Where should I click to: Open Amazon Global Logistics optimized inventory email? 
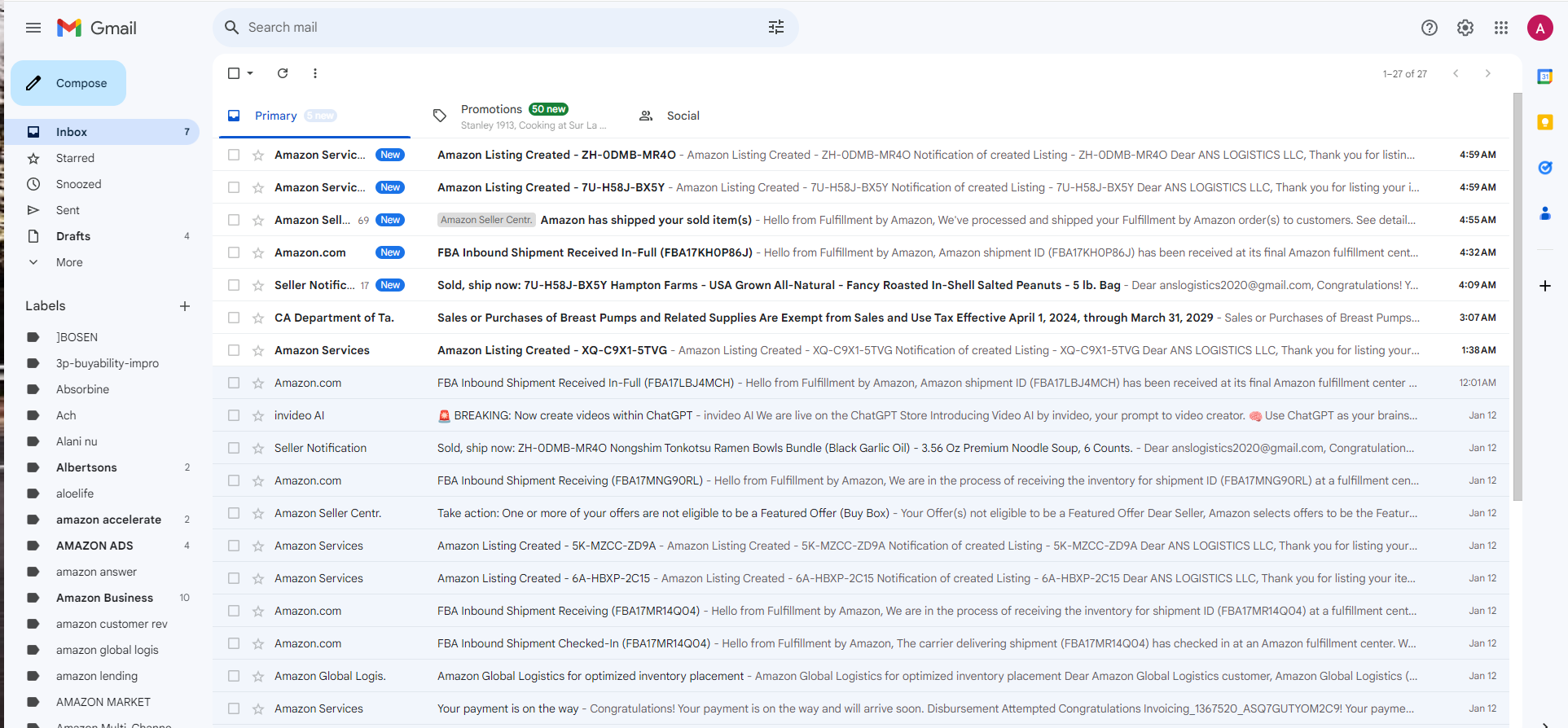coord(860,676)
